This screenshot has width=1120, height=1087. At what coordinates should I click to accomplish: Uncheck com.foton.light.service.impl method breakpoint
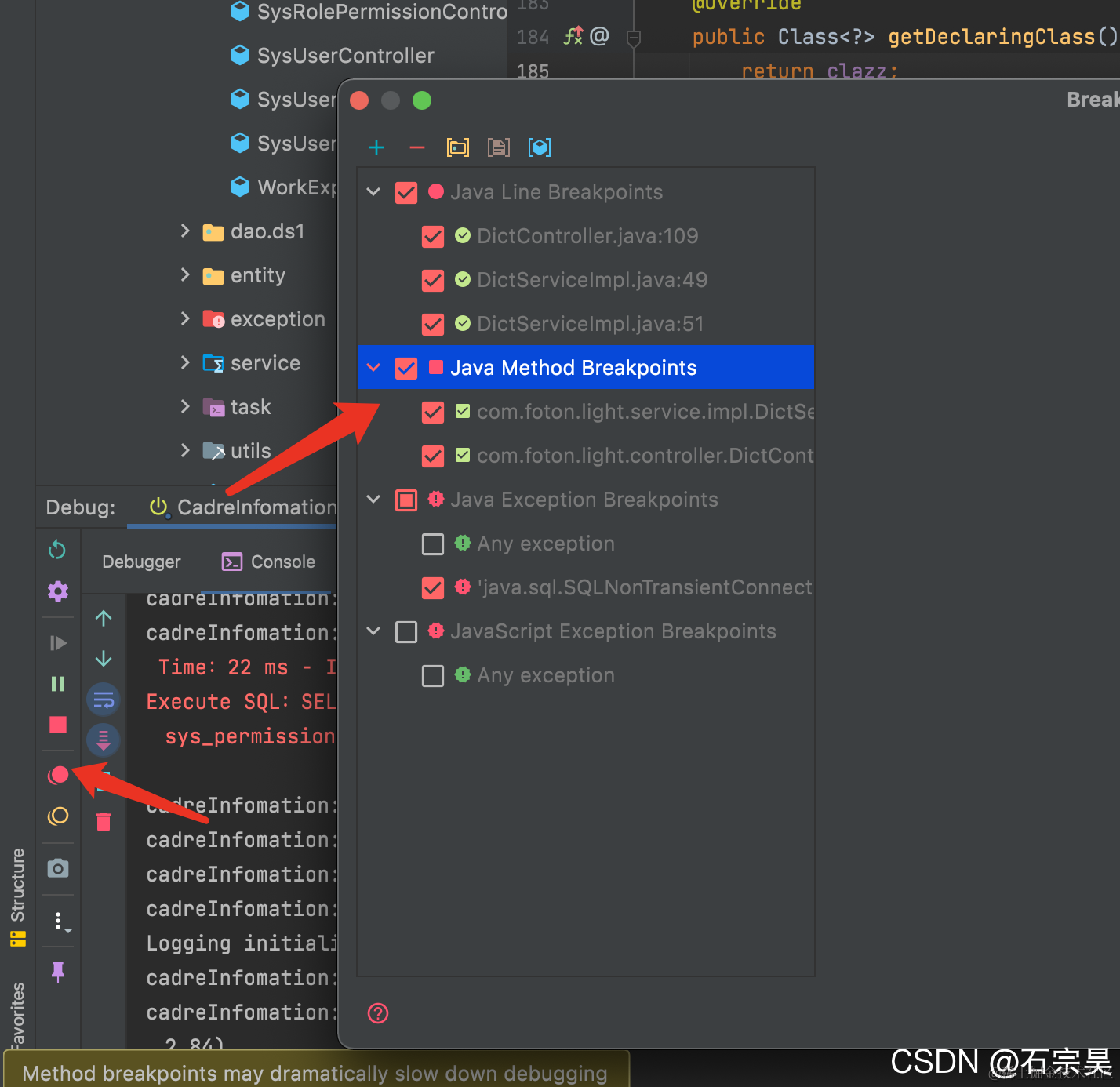tap(433, 412)
